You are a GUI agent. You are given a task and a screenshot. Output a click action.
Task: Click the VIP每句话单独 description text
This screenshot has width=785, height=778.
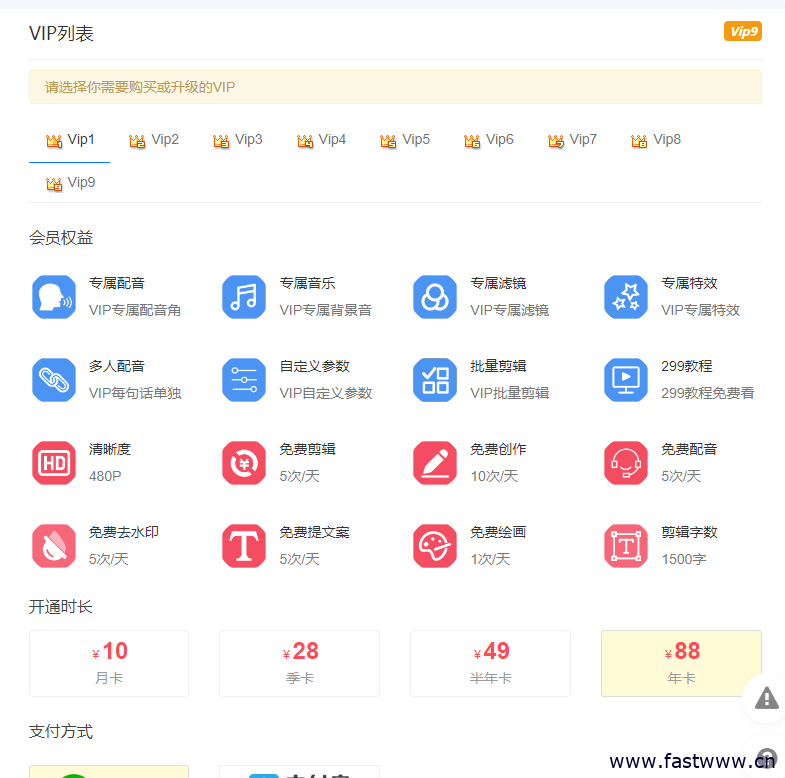click(135, 394)
